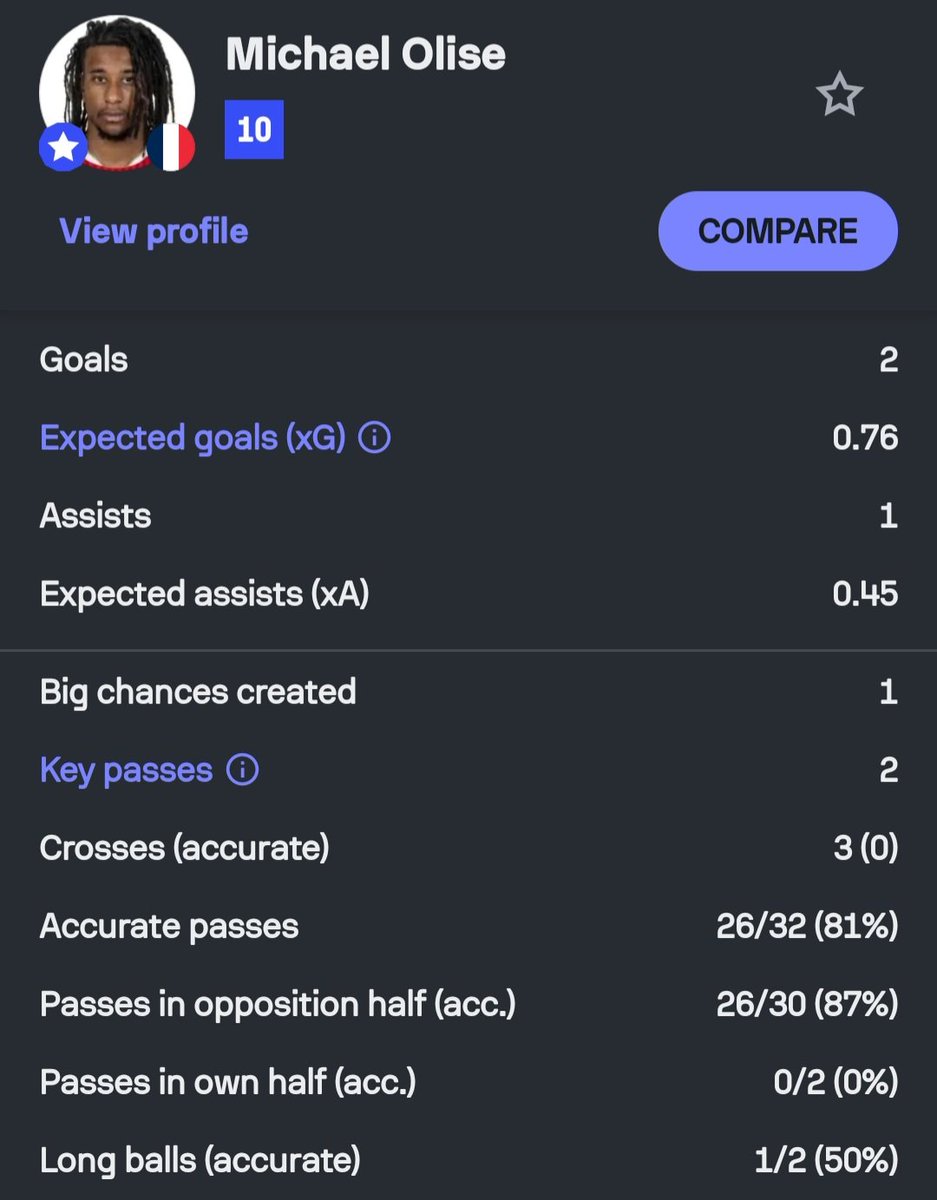Select the Long balls (accurate) row
Viewport: 937px width, 1200px height.
pos(468,1160)
